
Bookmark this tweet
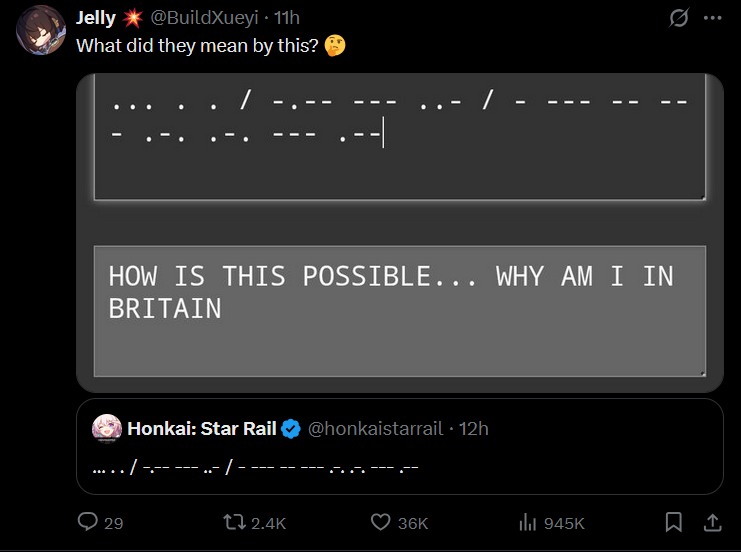(x=674, y=522)
